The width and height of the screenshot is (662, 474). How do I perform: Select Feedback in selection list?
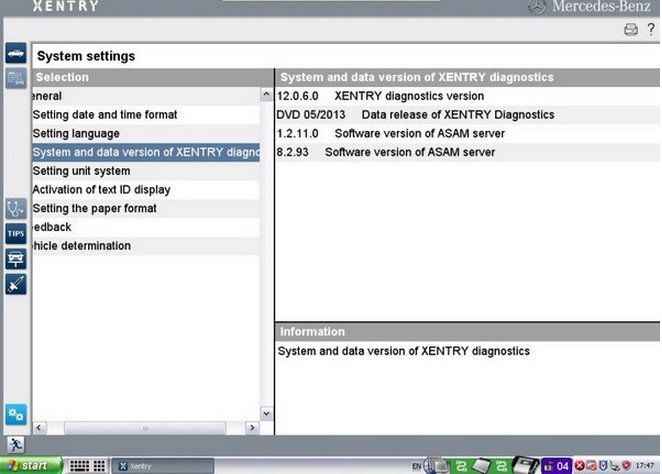click(x=146, y=227)
